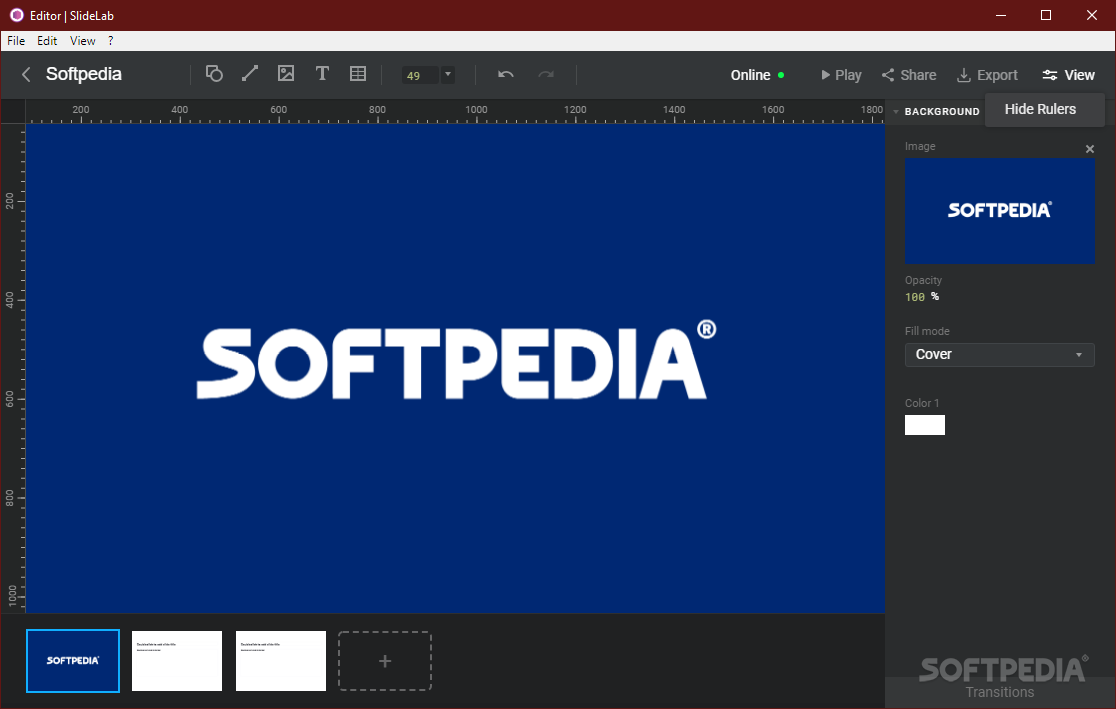1116x709 pixels.
Task: Open the Fill mode Cover dropdown
Action: (x=999, y=354)
